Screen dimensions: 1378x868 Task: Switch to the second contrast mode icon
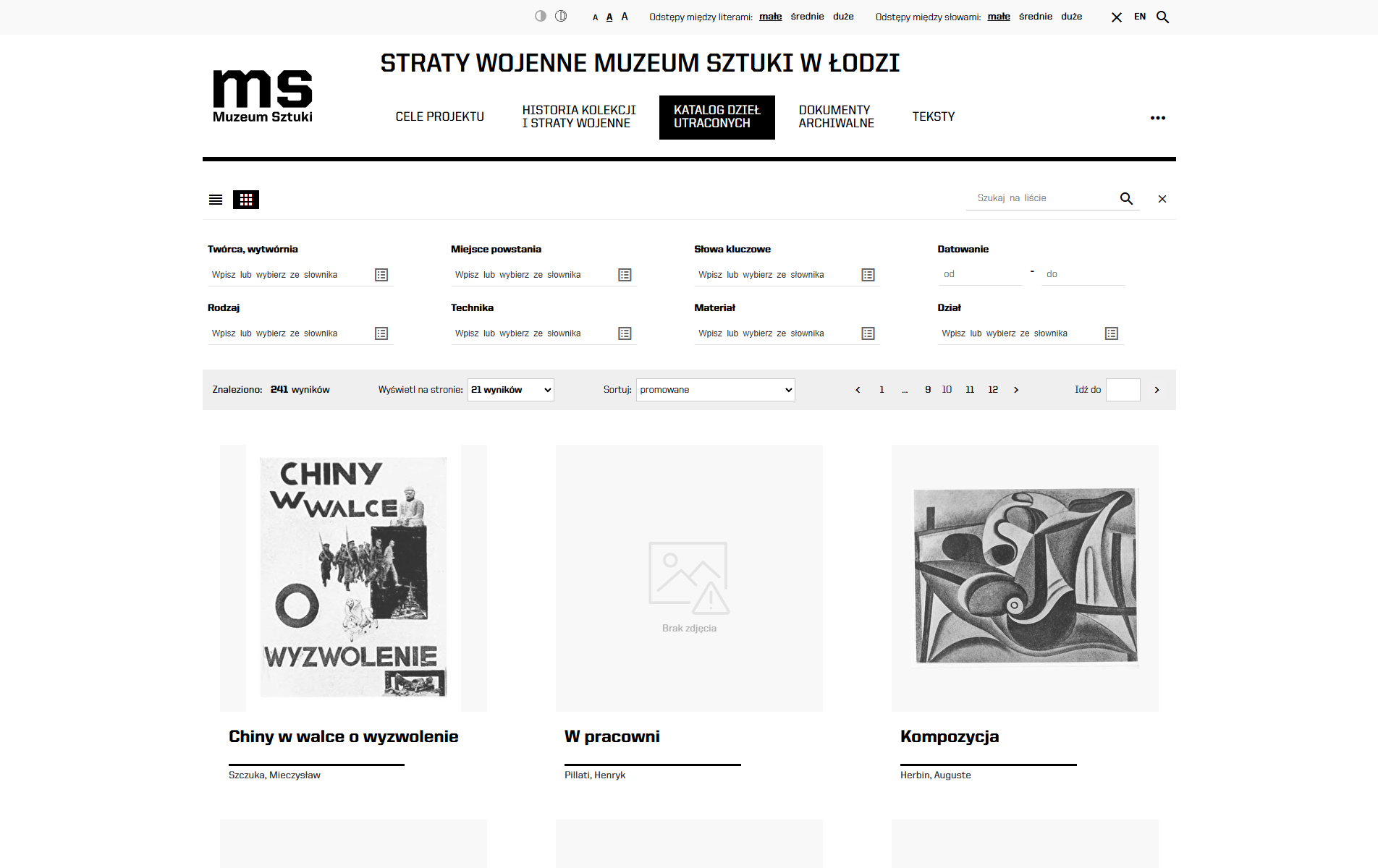[x=561, y=16]
